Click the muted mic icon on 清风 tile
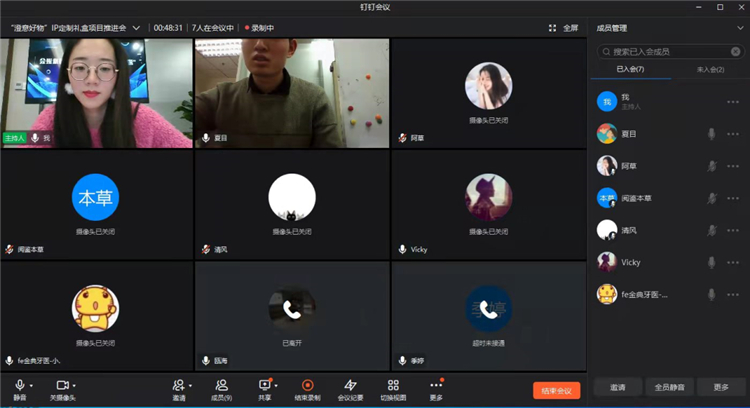Viewport: 750px width, 408px height. pyautogui.click(x=206, y=249)
